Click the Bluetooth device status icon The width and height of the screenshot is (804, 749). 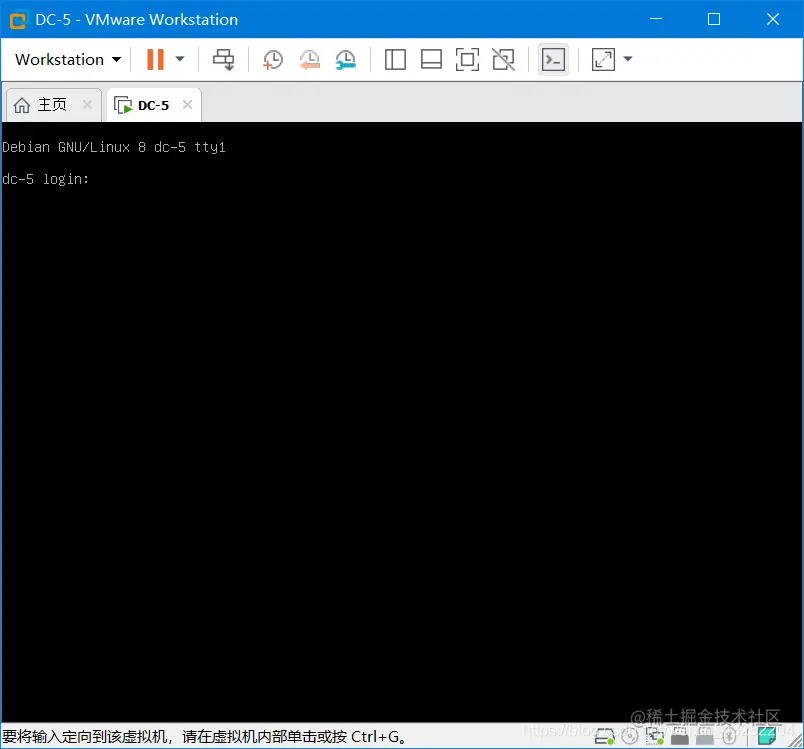pyautogui.click(x=729, y=736)
